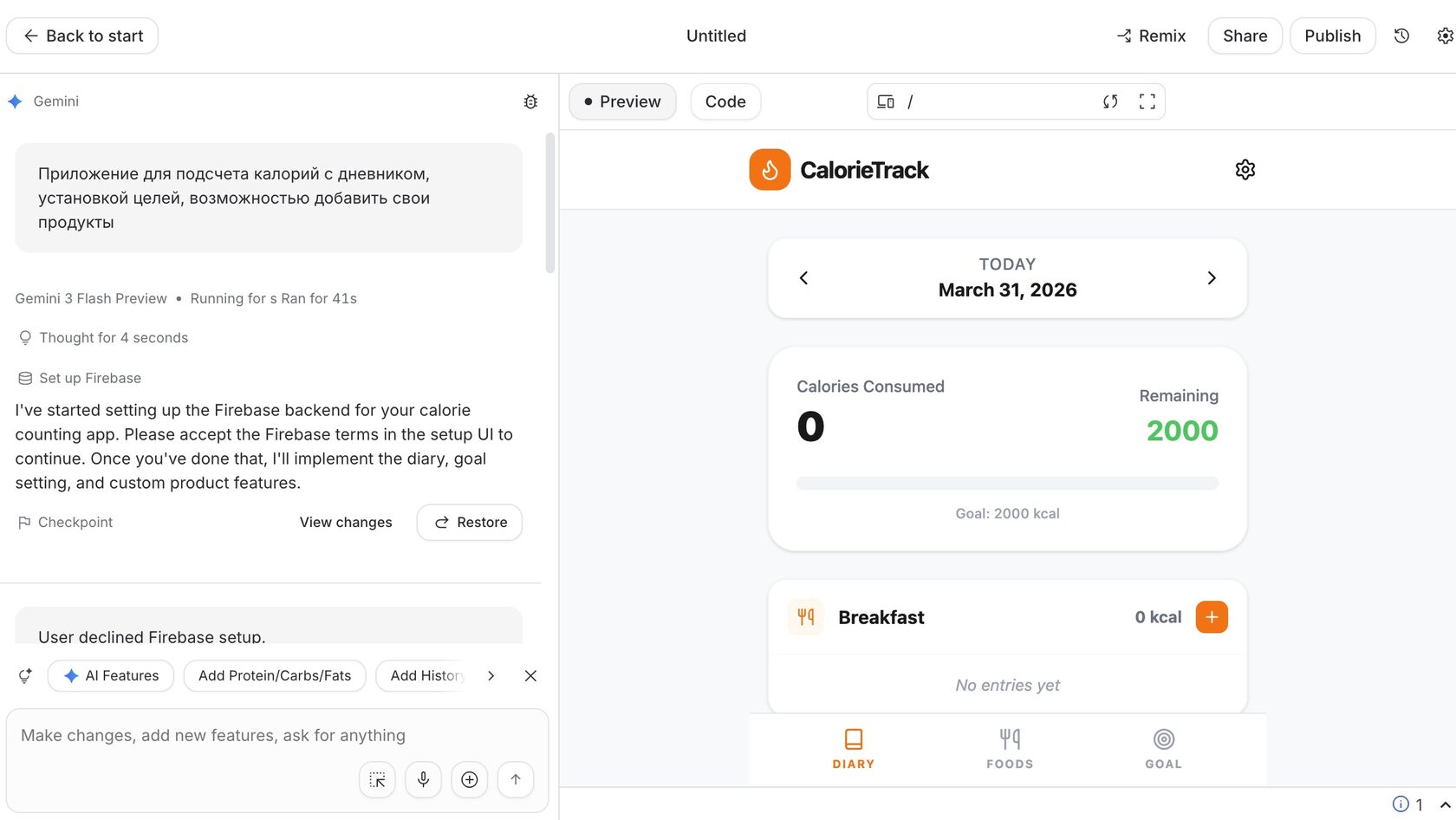The height and width of the screenshot is (820, 1456).
Task: Restore the checkpoint
Action: (469, 523)
